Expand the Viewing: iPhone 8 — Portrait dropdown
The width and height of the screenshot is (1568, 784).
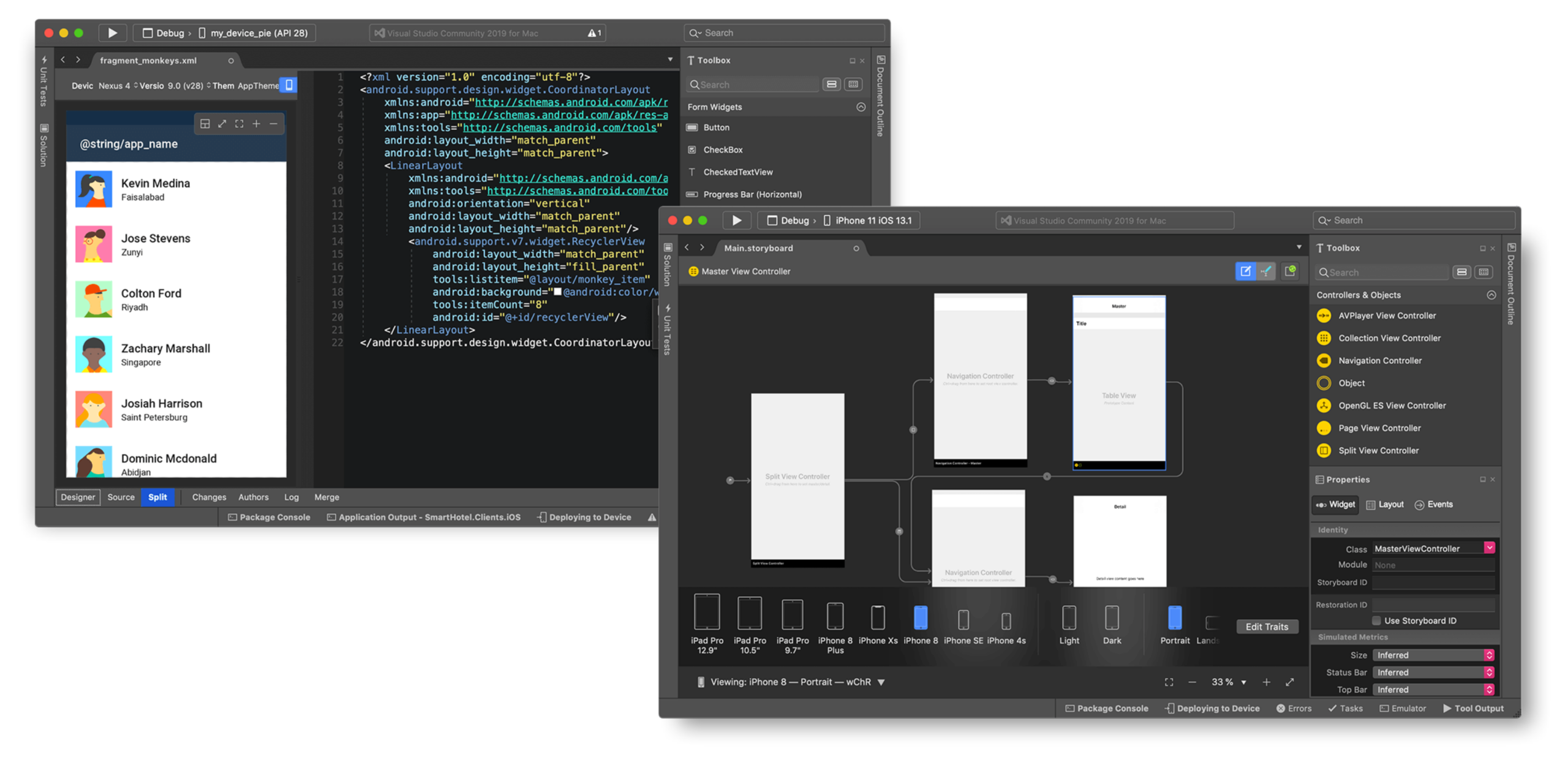[880, 682]
